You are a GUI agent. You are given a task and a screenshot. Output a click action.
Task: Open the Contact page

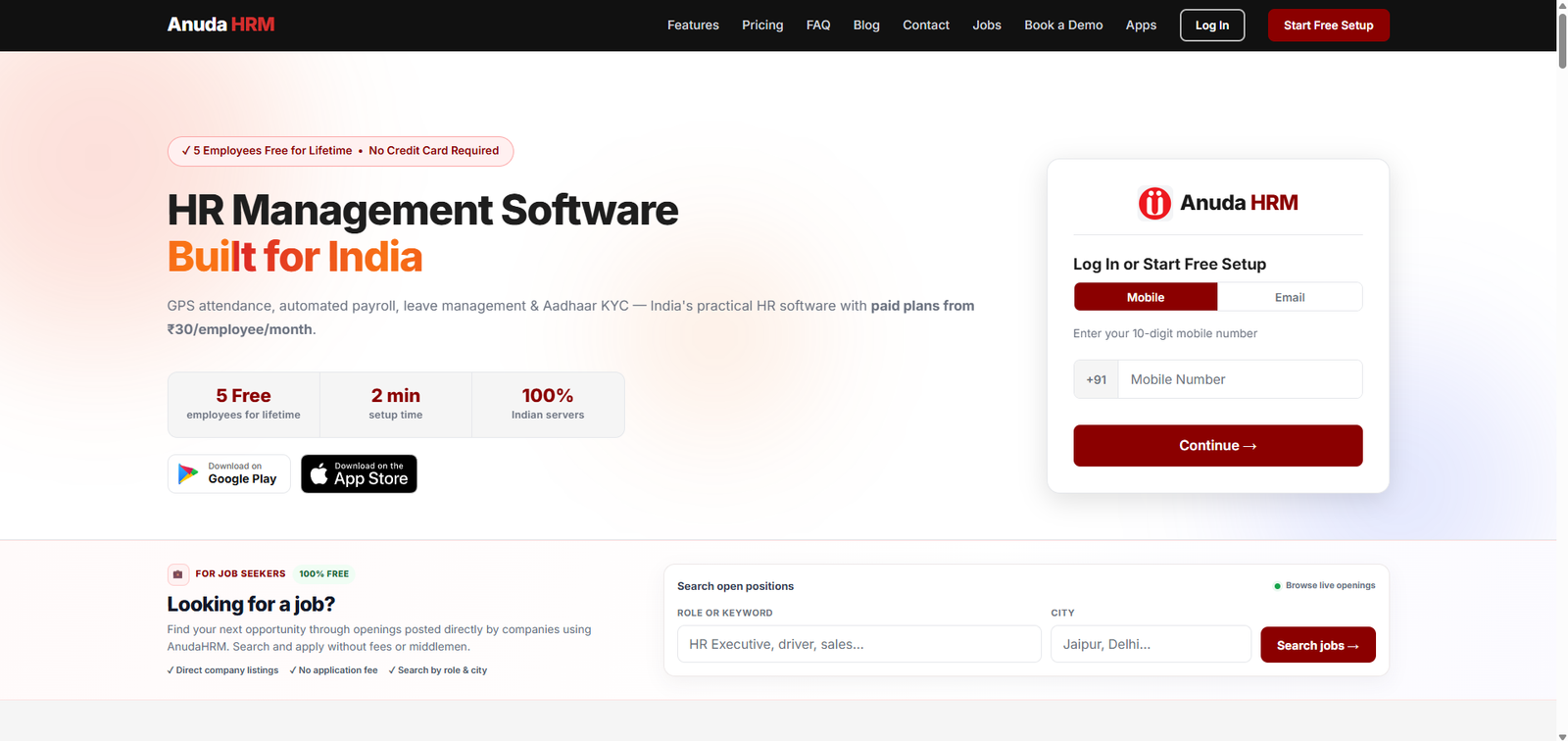pyautogui.click(x=926, y=25)
